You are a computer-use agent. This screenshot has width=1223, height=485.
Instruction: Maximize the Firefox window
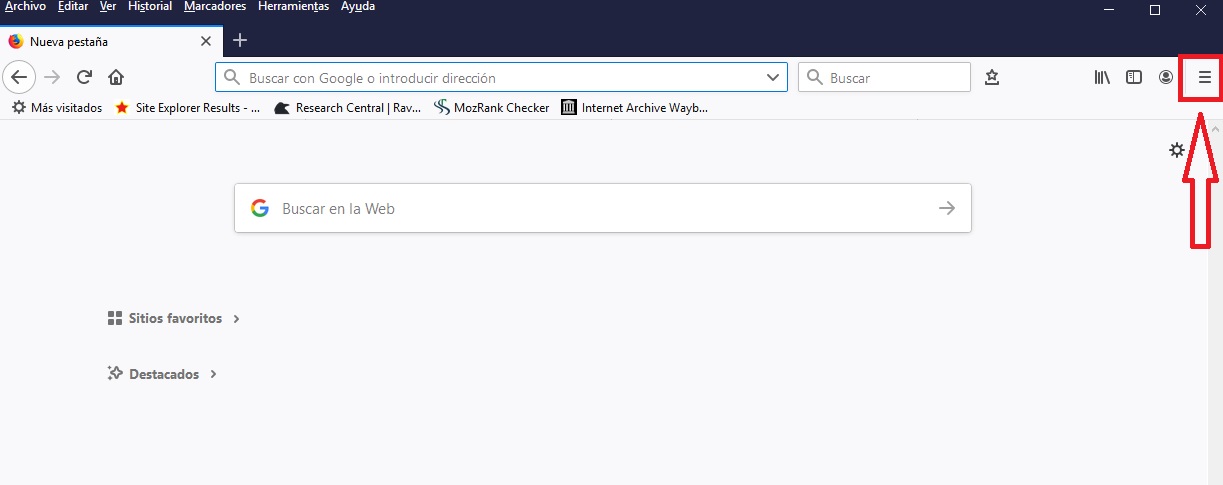(1155, 10)
